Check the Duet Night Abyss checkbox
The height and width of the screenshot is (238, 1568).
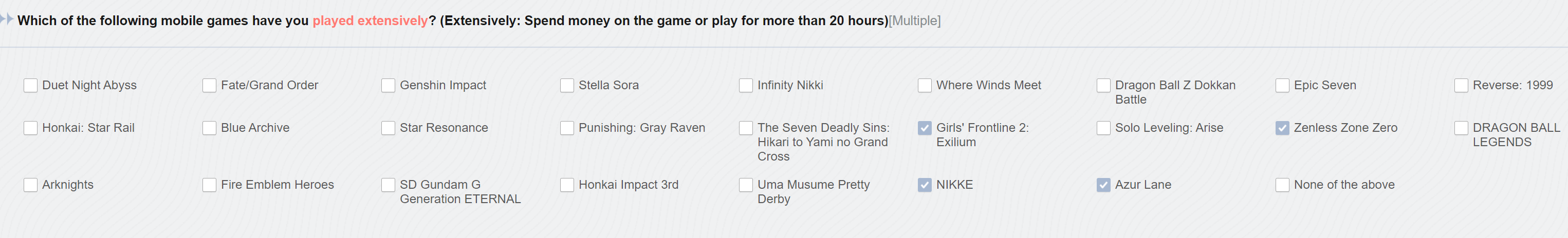[x=30, y=86]
